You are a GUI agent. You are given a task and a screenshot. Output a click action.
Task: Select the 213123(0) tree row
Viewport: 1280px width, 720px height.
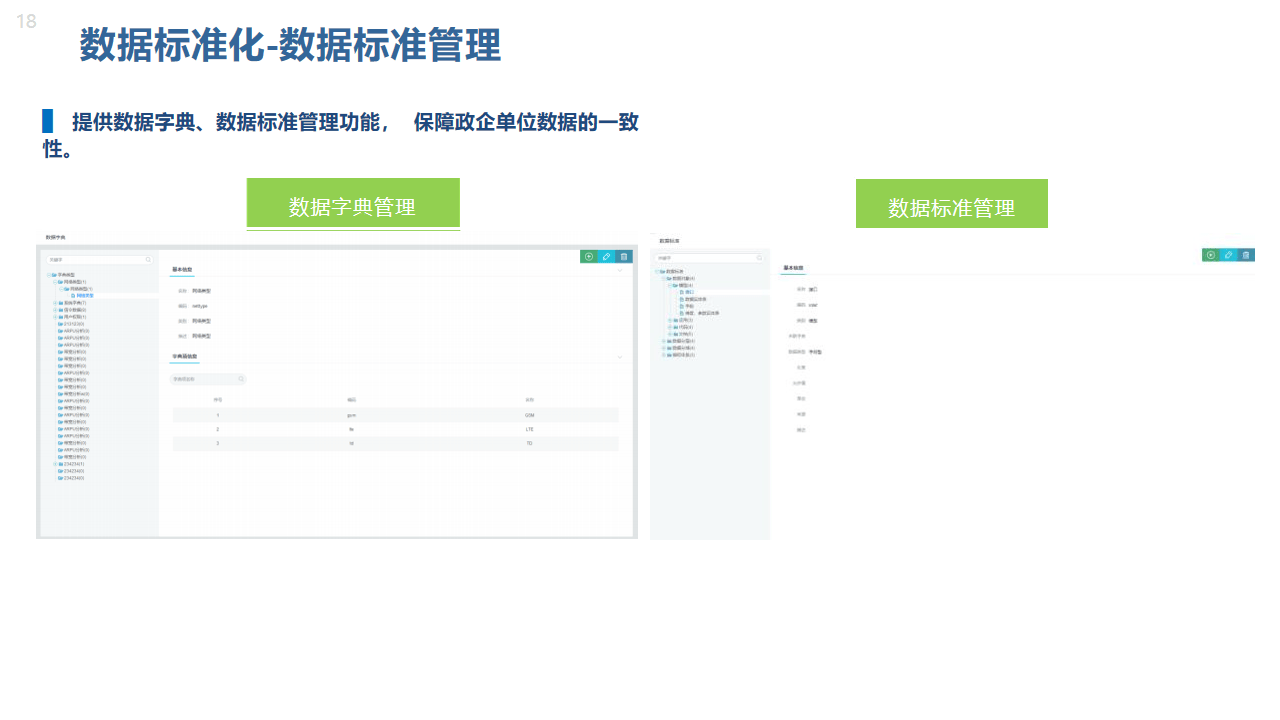pyautogui.click(x=73, y=324)
